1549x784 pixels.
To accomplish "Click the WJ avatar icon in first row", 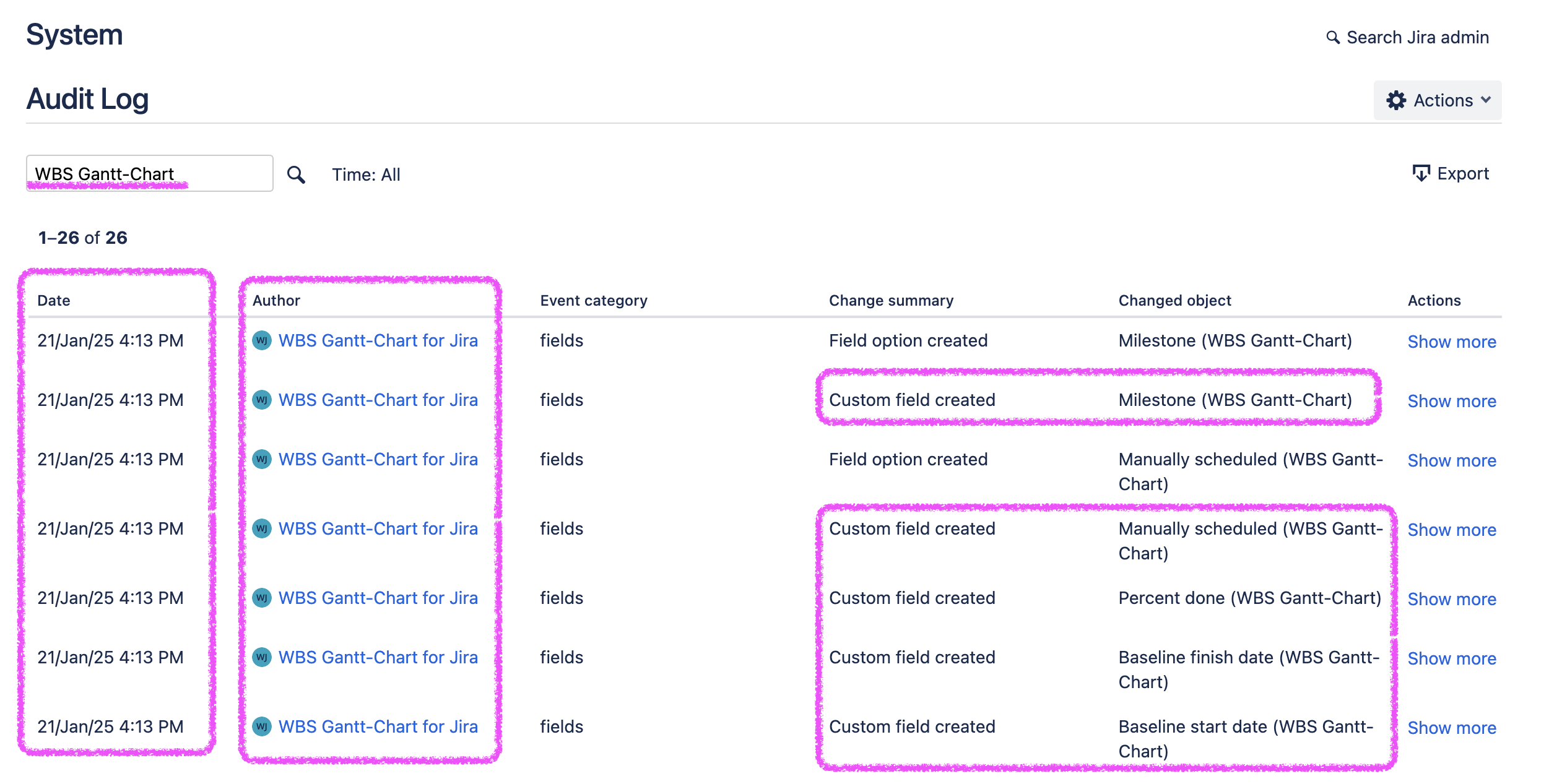I will 262,340.
